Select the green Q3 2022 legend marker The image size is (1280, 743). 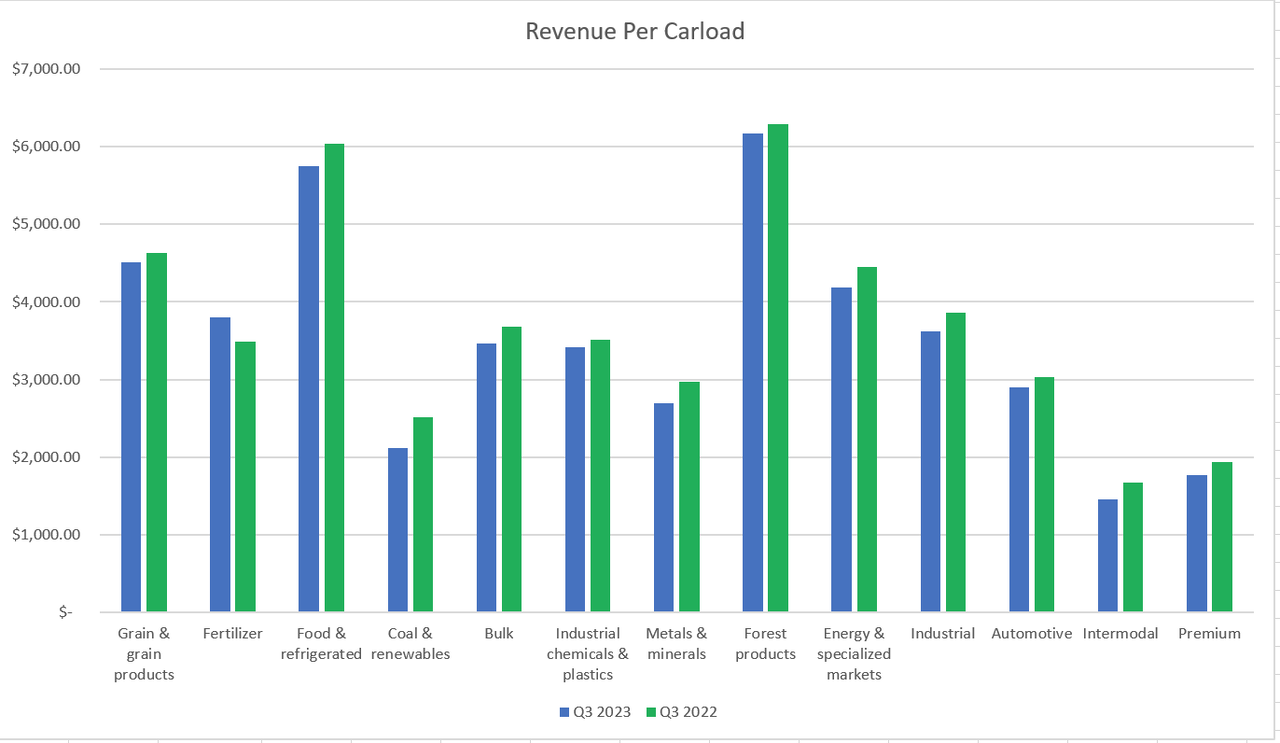coord(651,713)
